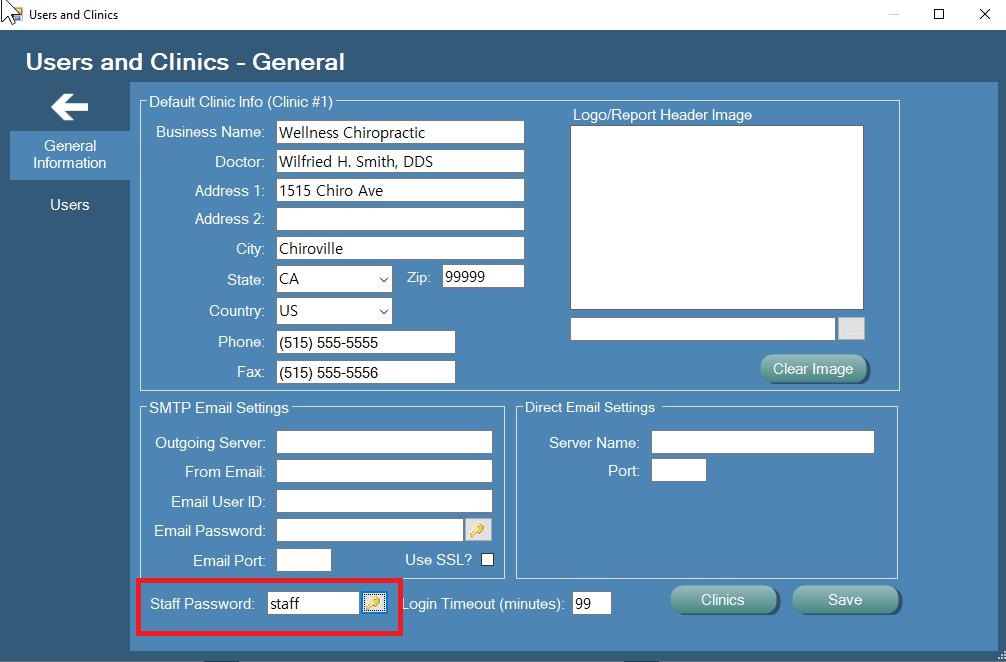Click the back arrow navigation icon

point(68,106)
